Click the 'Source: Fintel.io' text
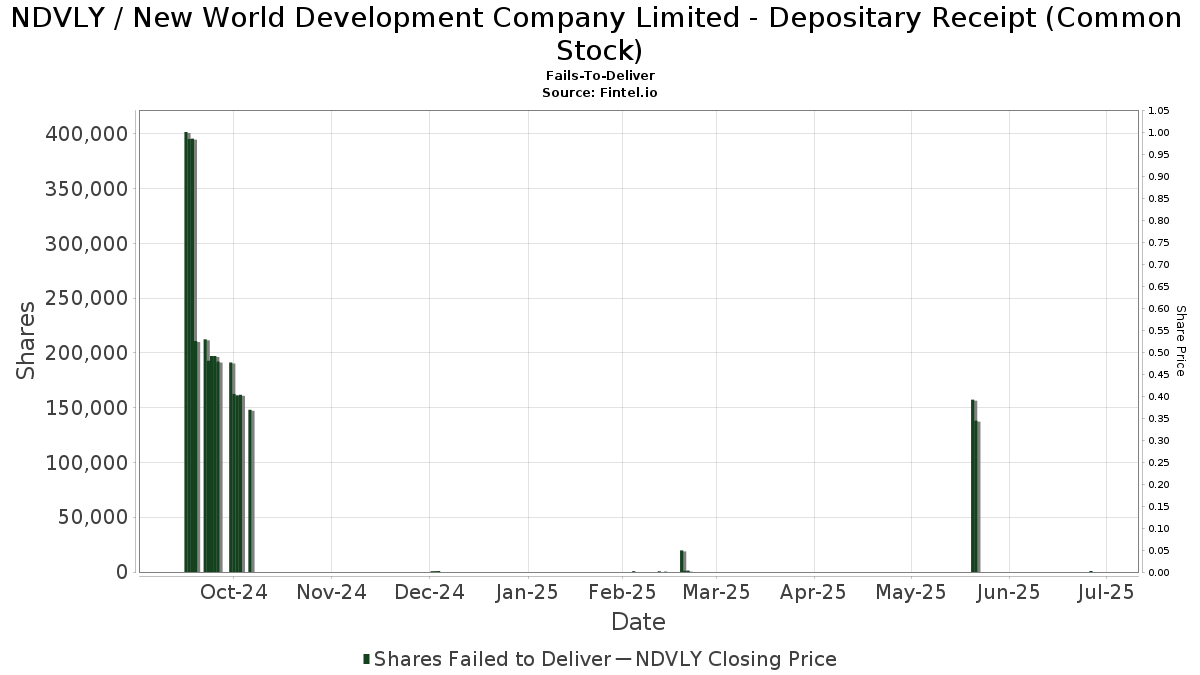Image resolution: width=1200 pixels, height=675 pixels. 600,92
